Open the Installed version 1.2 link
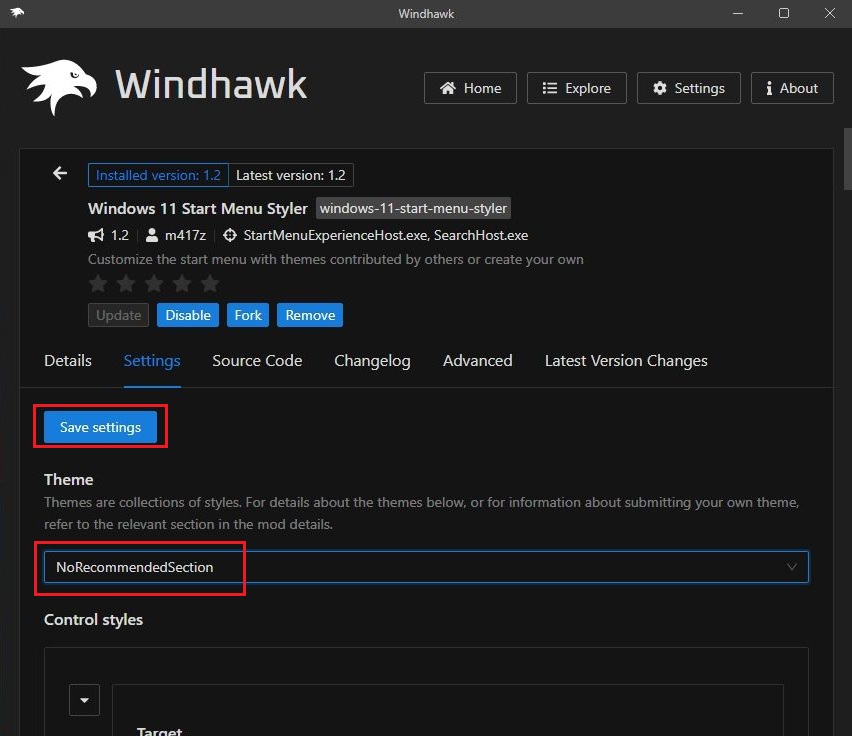This screenshot has height=736, width=852. (157, 174)
